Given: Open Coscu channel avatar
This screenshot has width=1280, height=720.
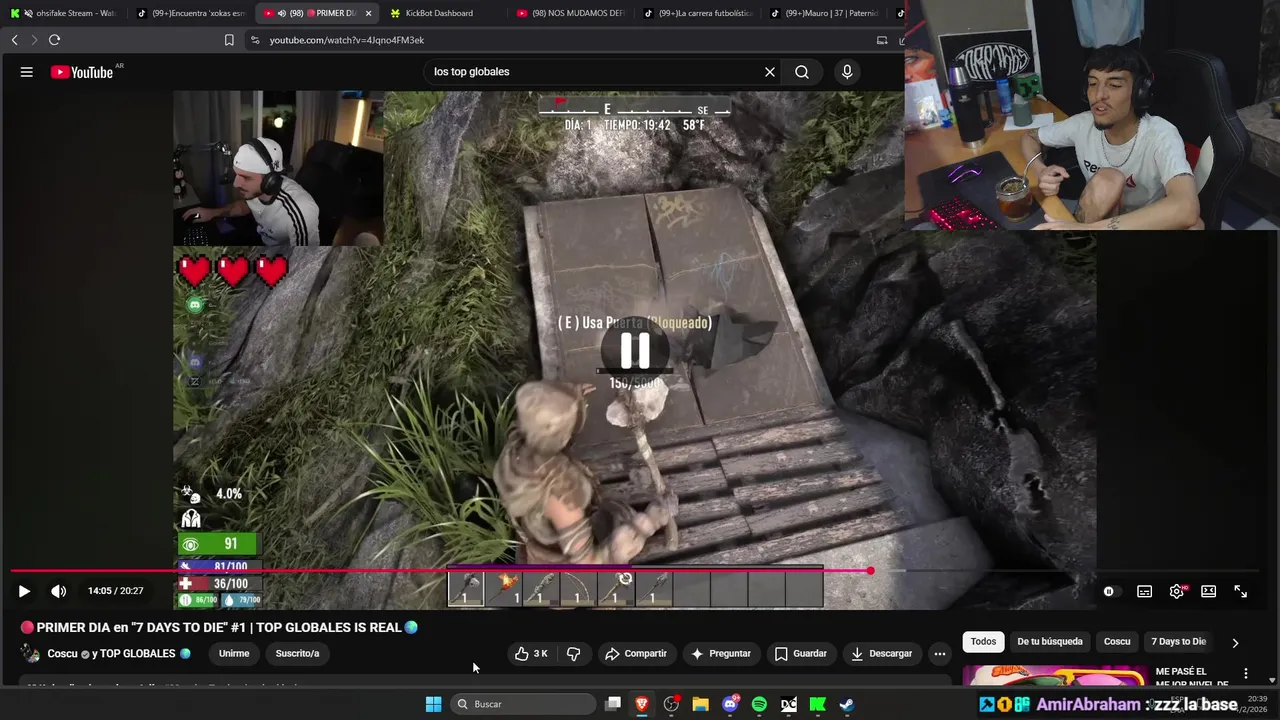Looking at the screenshot, I should pos(31,654).
